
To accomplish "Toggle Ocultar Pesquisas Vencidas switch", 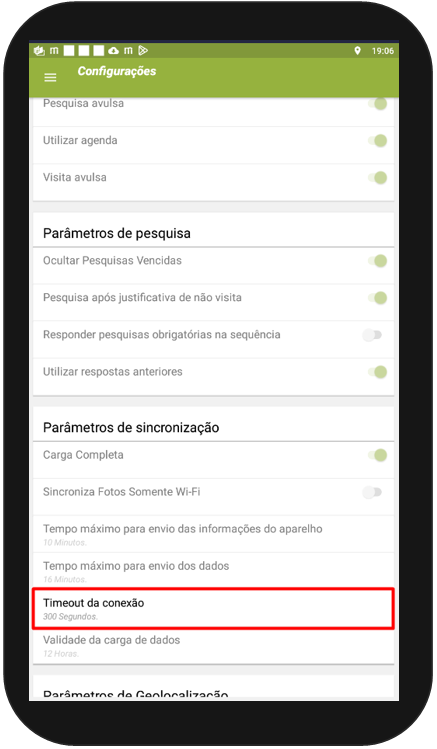I will [377, 261].
